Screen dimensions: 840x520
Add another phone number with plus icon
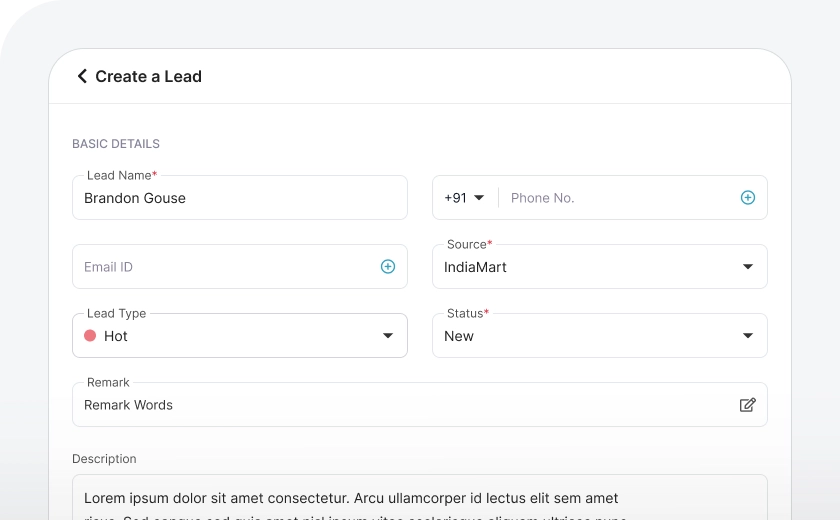[x=747, y=198]
